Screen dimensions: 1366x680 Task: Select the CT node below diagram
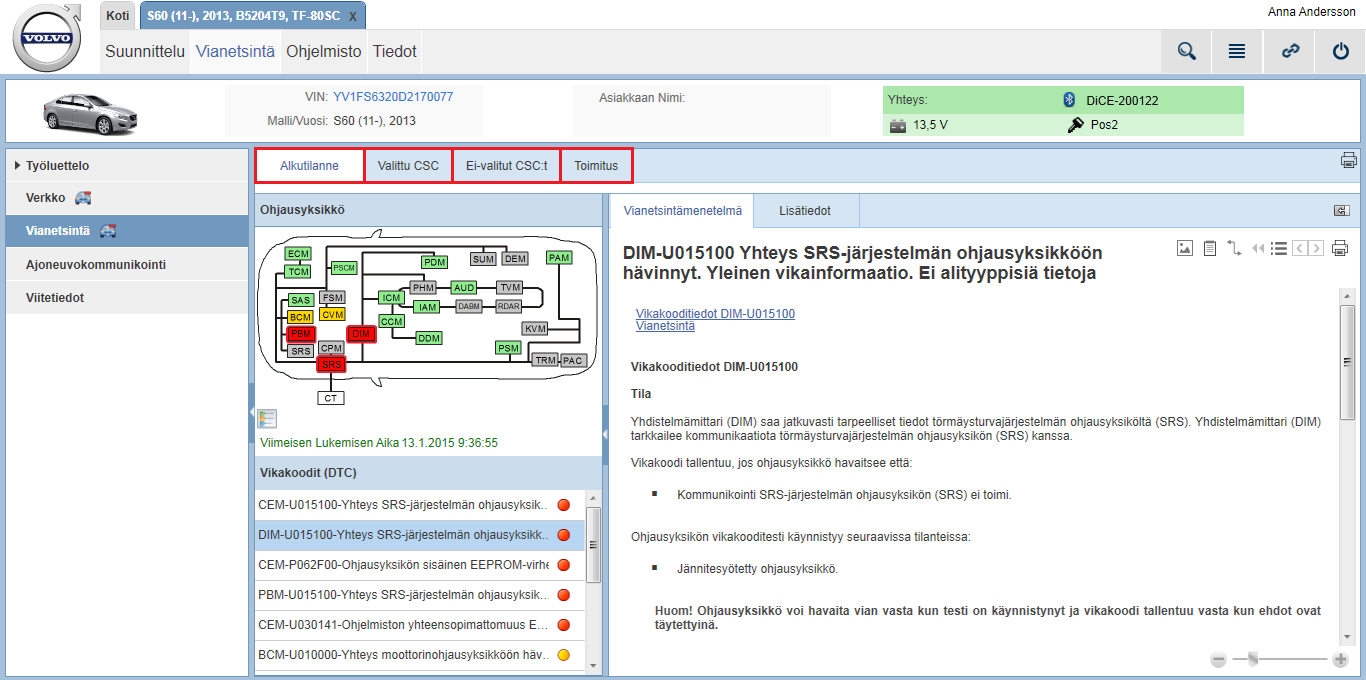pyautogui.click(x=331, y=398)
